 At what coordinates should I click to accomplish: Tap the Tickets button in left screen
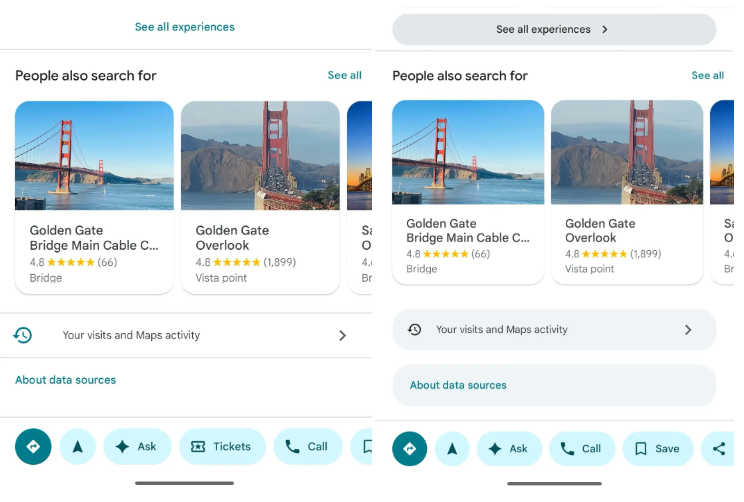point(221,447)
